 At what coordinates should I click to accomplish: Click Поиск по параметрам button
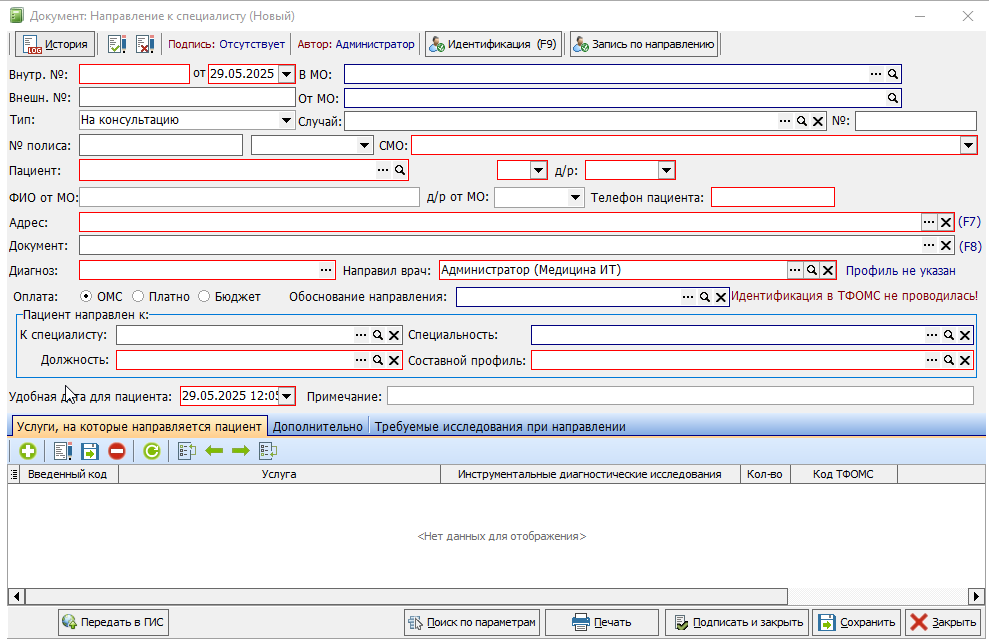click(472, 622)
